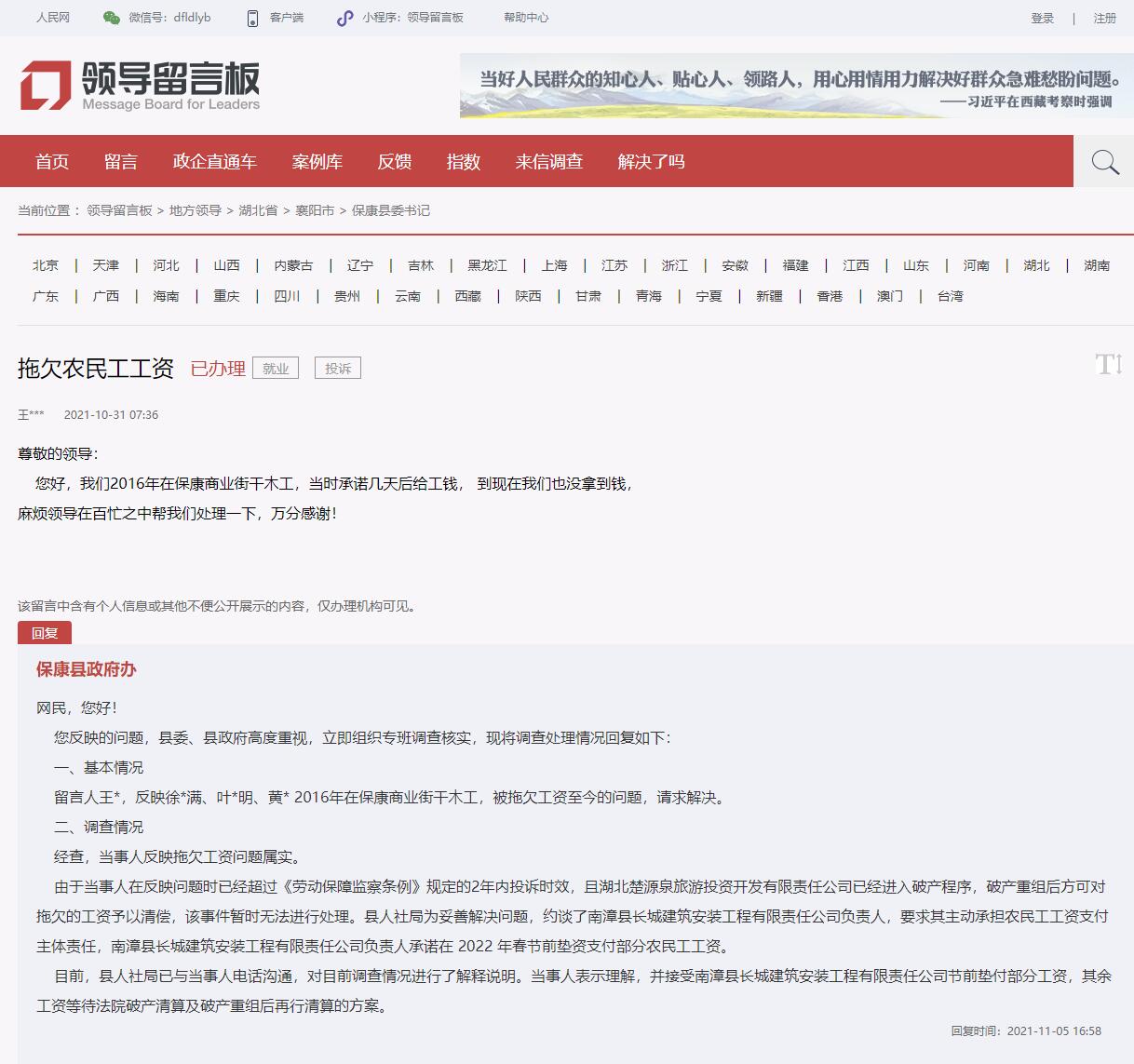Select the 解决了吗 navigation item
1134x1064 pixels.
click(651, 162)
